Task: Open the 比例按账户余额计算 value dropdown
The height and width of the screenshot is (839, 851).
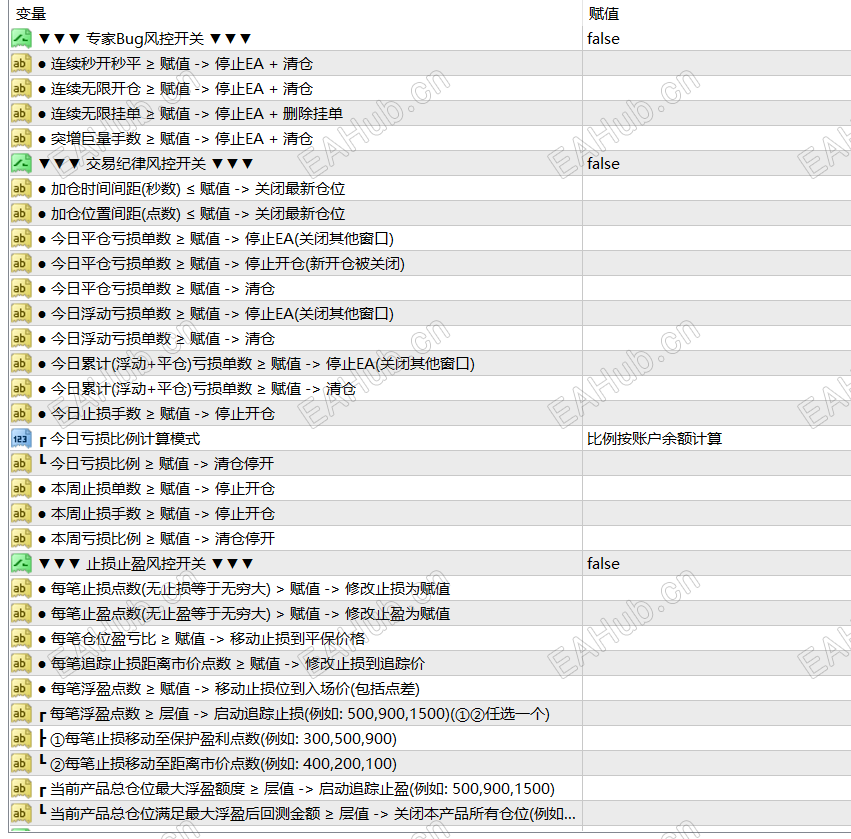Action: (655, 438)
